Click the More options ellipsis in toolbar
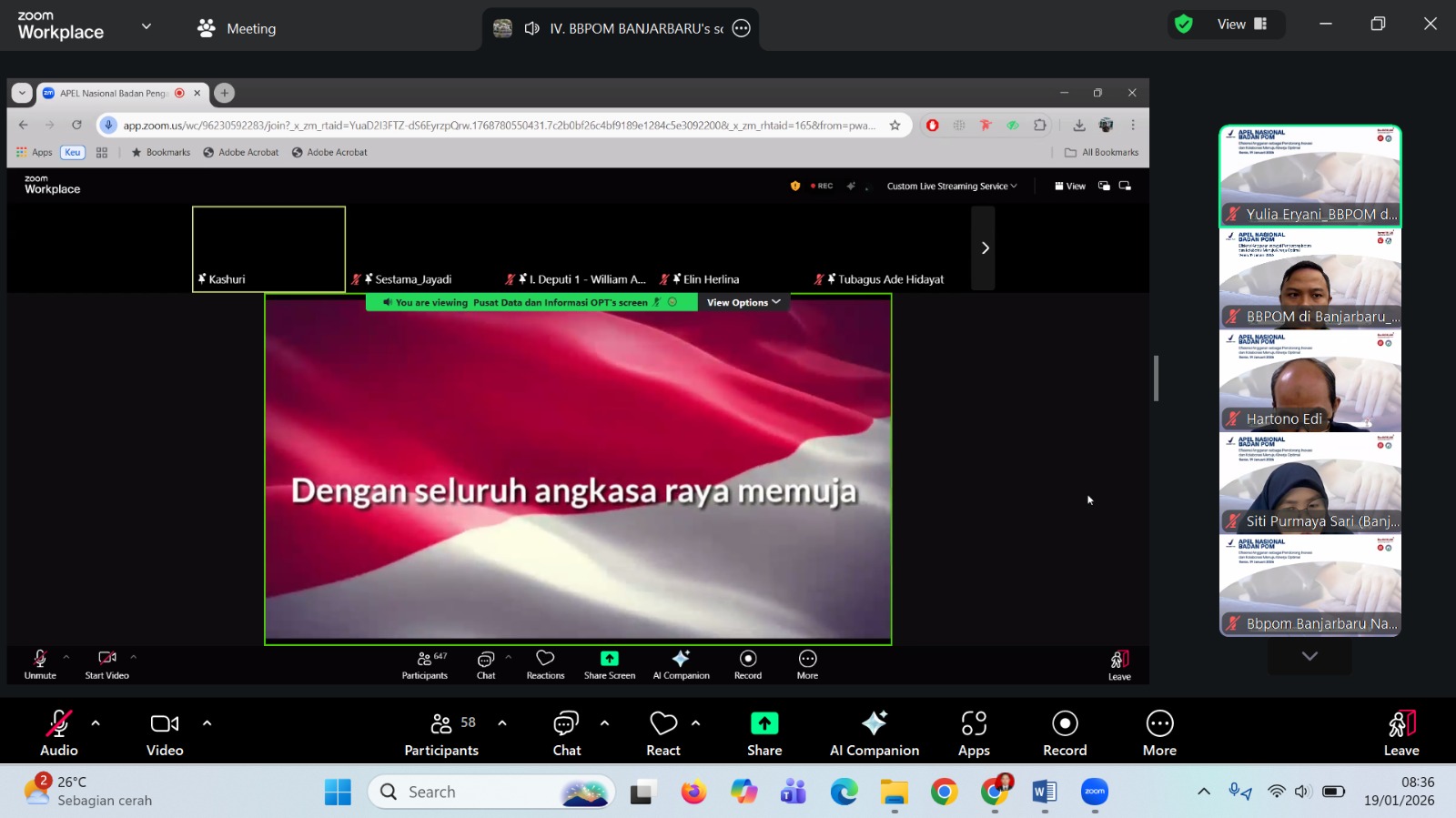Screen dimensions: 1456x818 (1159, 732)
